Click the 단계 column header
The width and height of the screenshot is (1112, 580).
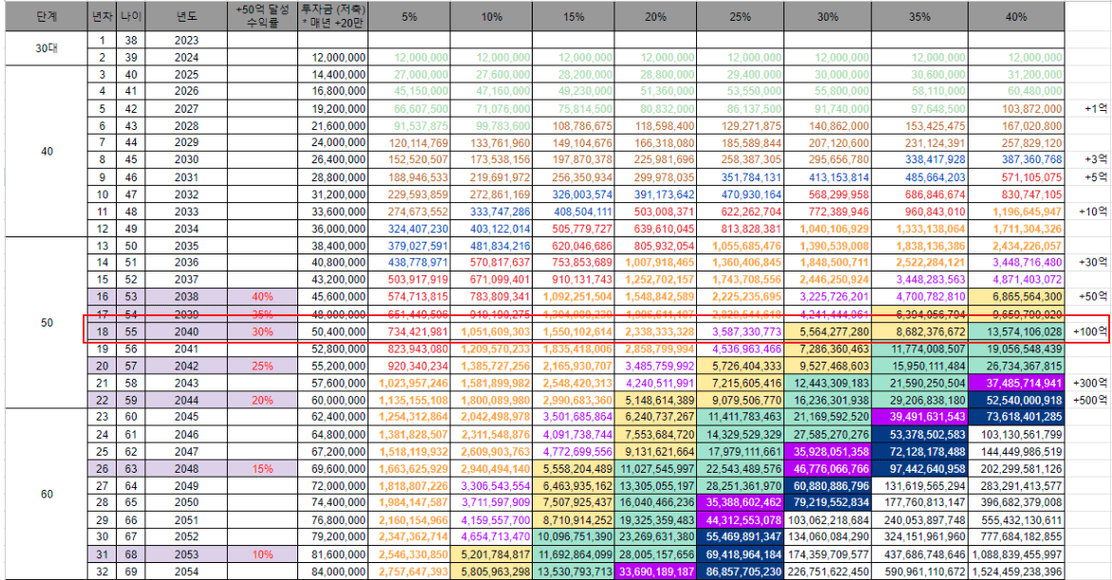46,16
